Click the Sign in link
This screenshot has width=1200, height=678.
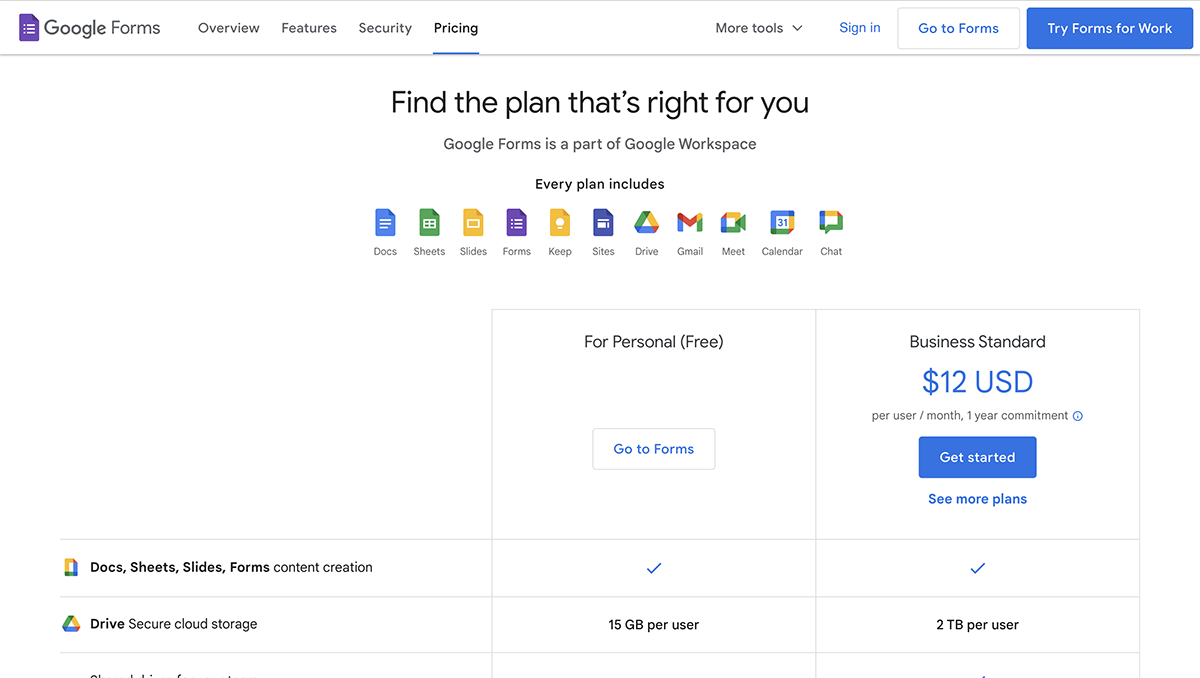(860, 28)
